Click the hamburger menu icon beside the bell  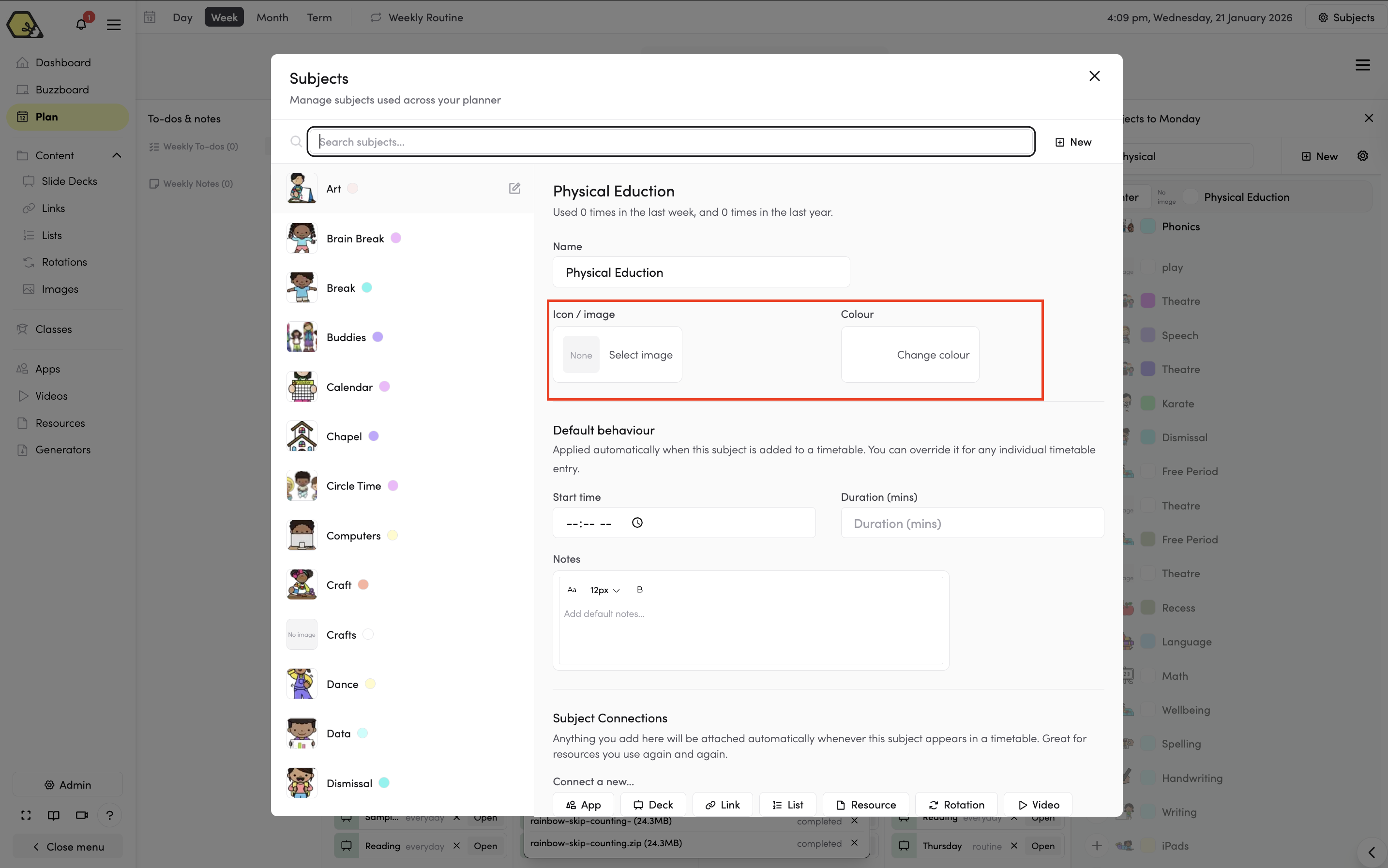pos(114,24)
